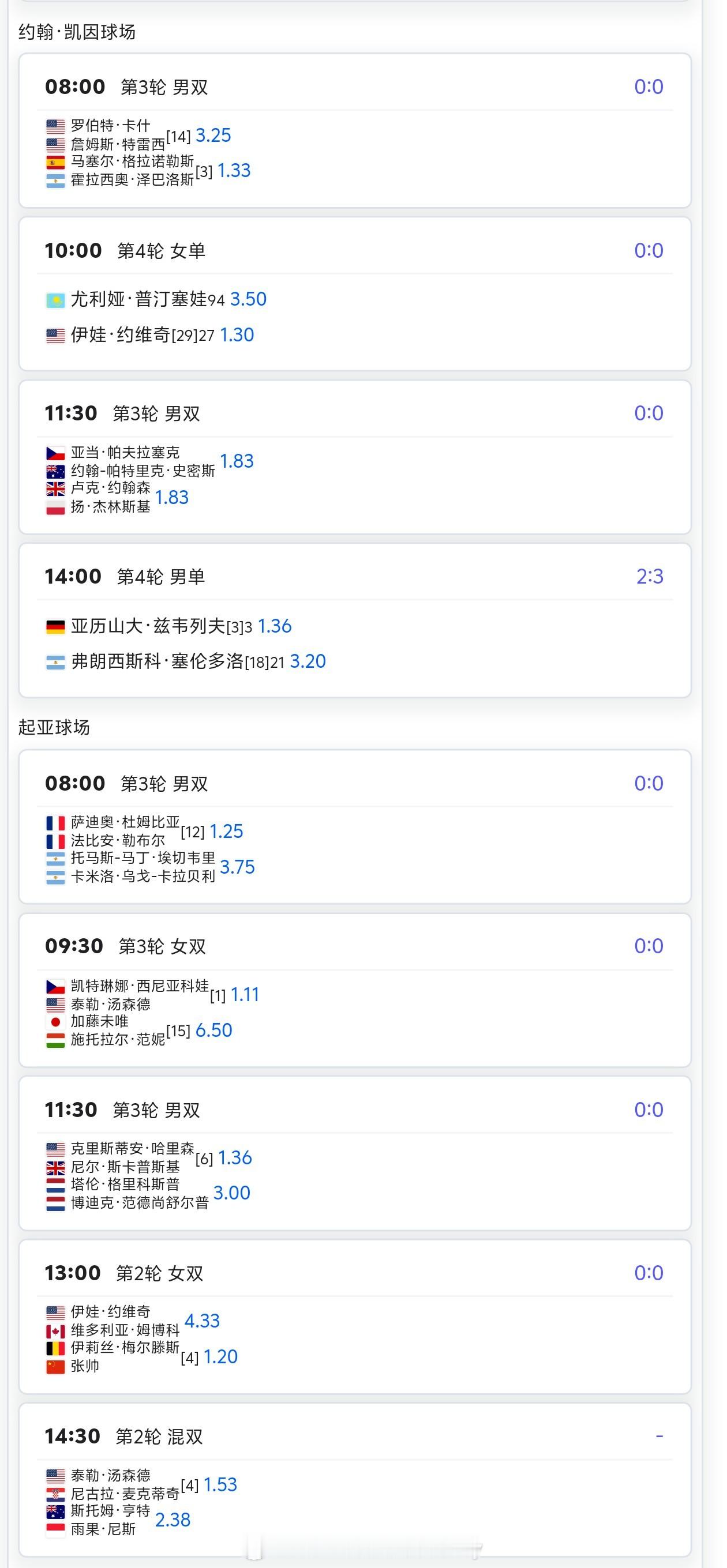Pick the 3.20 odds for 弗朗西斯科·塞伦多洛
727x1568 pixels.
[x=308, y=661]
